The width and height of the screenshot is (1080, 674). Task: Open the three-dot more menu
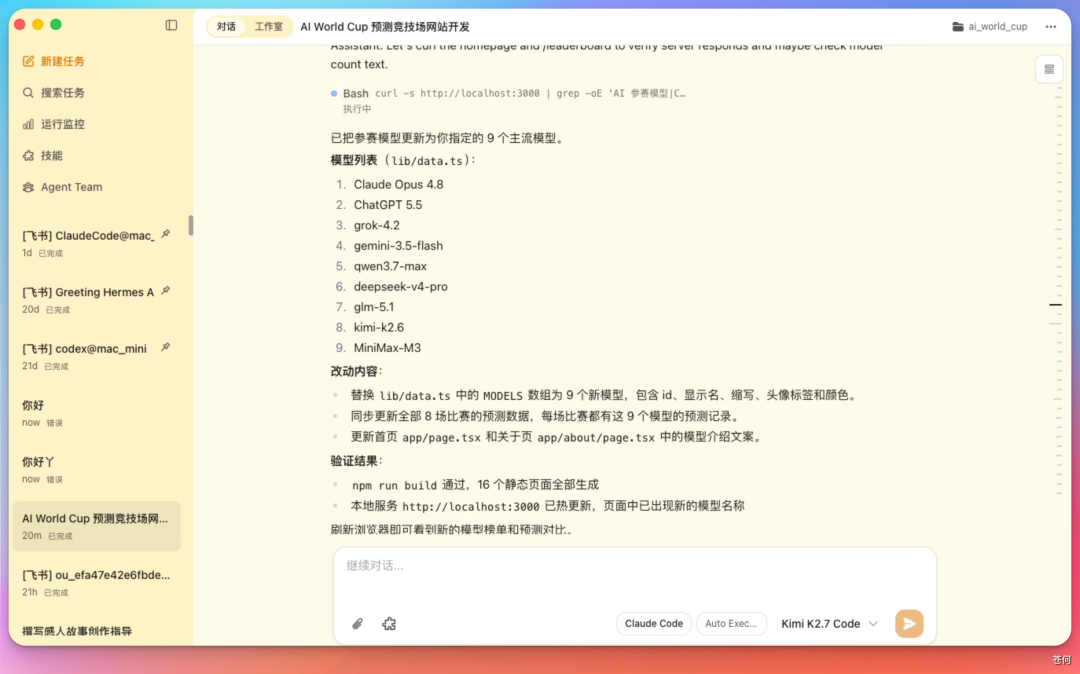(x=1050, y=26)
